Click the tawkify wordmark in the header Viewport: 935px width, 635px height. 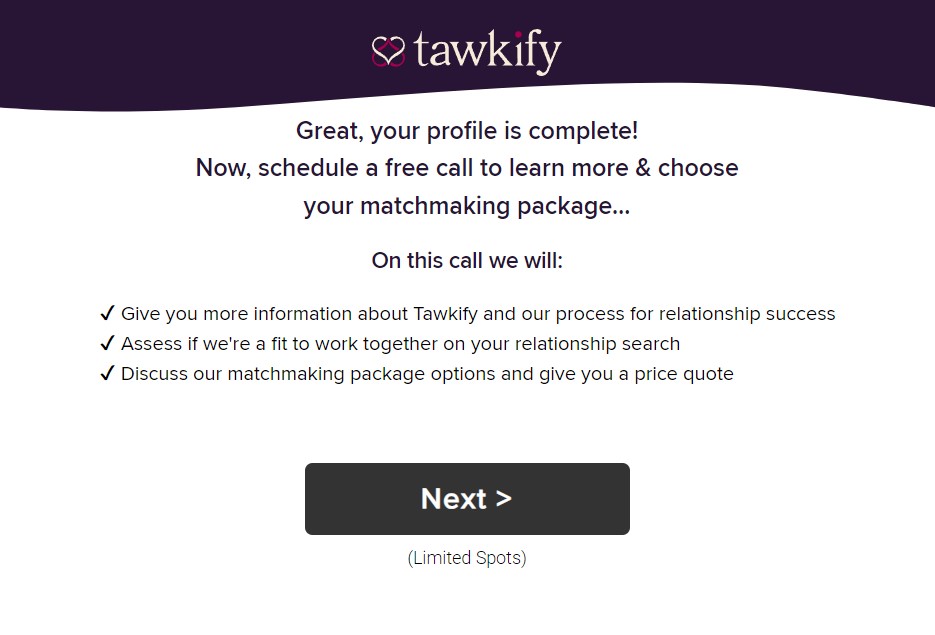(x=487, y=50)
